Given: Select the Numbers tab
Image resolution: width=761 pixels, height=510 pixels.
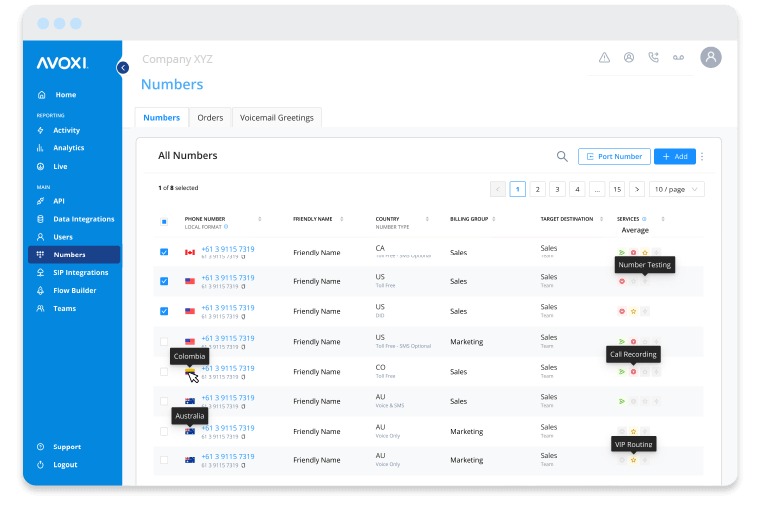Looking at the screenshot, I should [162, 117].
